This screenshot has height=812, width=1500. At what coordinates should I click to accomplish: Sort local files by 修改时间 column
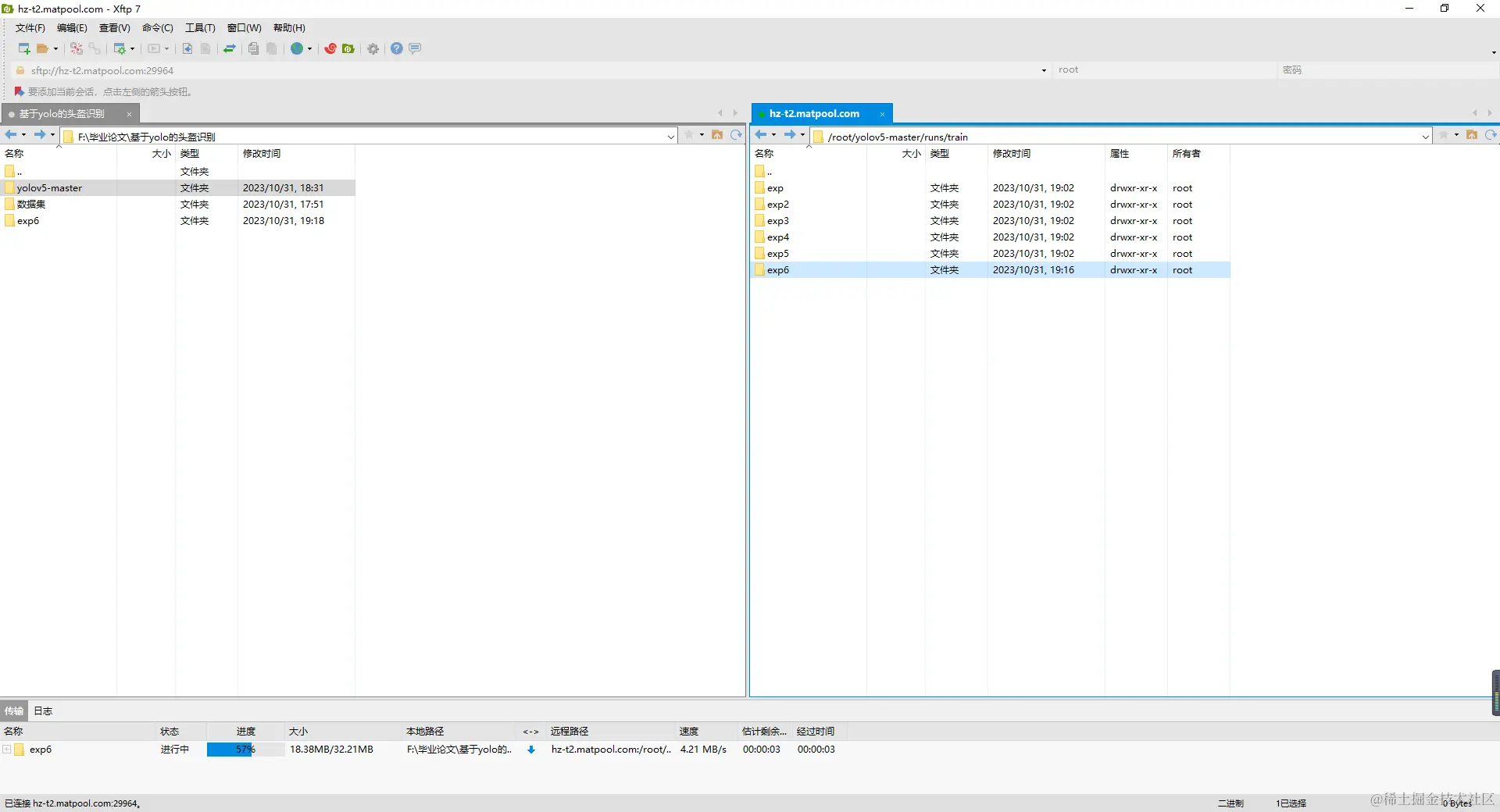point(296,154)
